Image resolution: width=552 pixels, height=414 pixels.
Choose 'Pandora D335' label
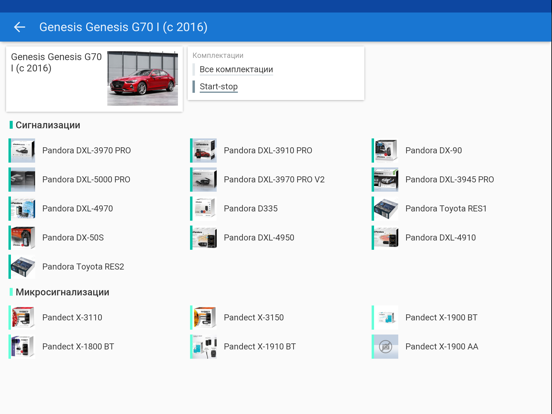tap(251, 208)
